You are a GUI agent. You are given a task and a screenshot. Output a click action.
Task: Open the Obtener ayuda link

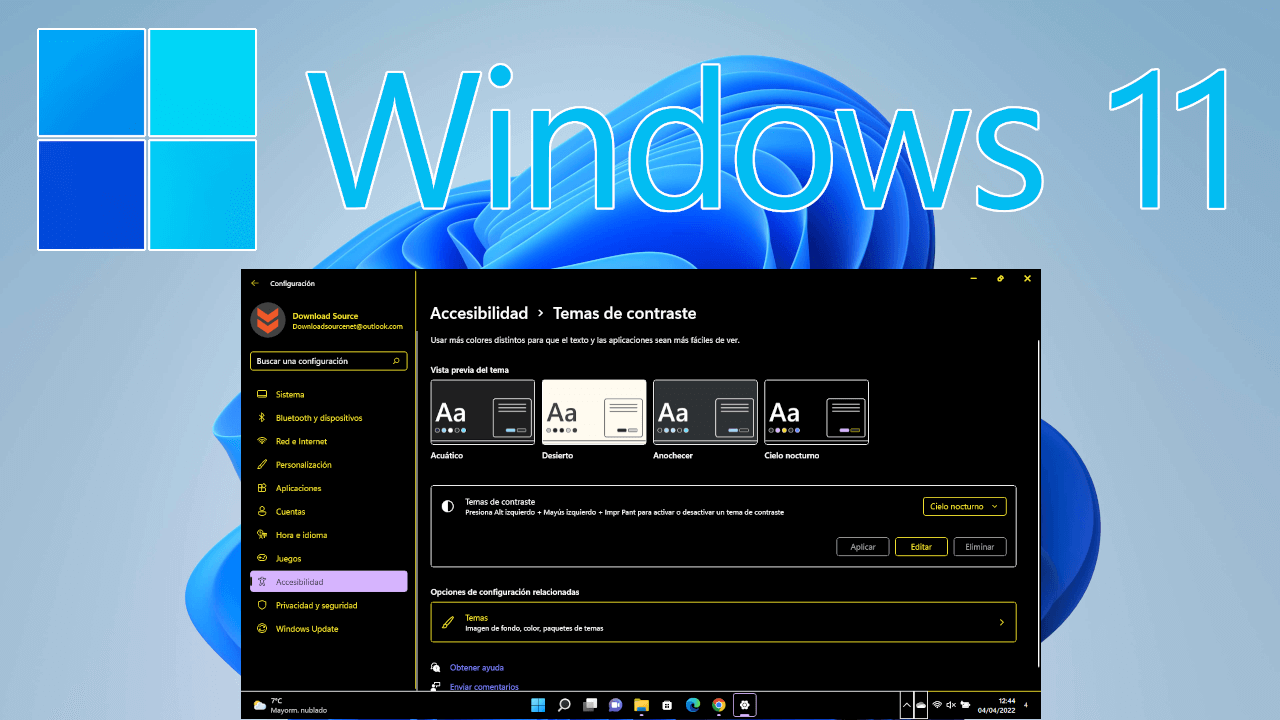477,667
